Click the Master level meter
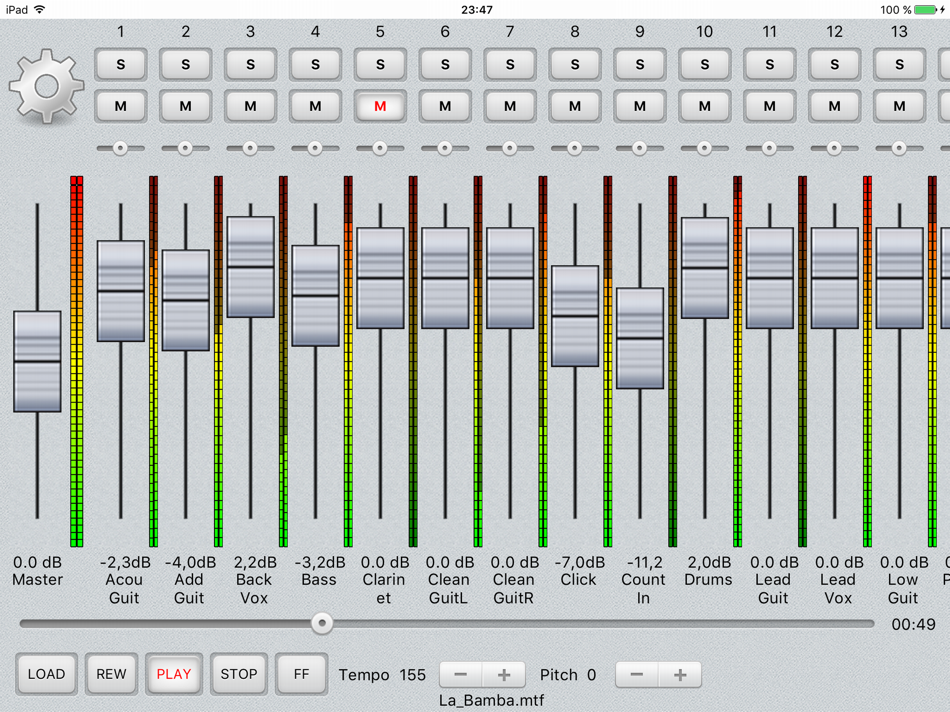The height and width of the screenshot is (712, 950). coord(77,362)
